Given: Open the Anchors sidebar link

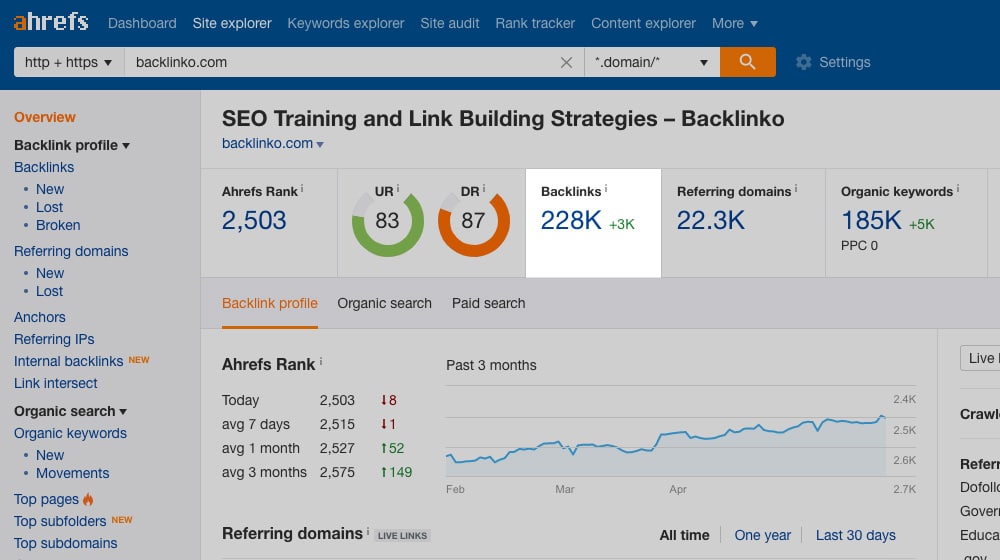Looking at the screenshot, I should [40, 317].
